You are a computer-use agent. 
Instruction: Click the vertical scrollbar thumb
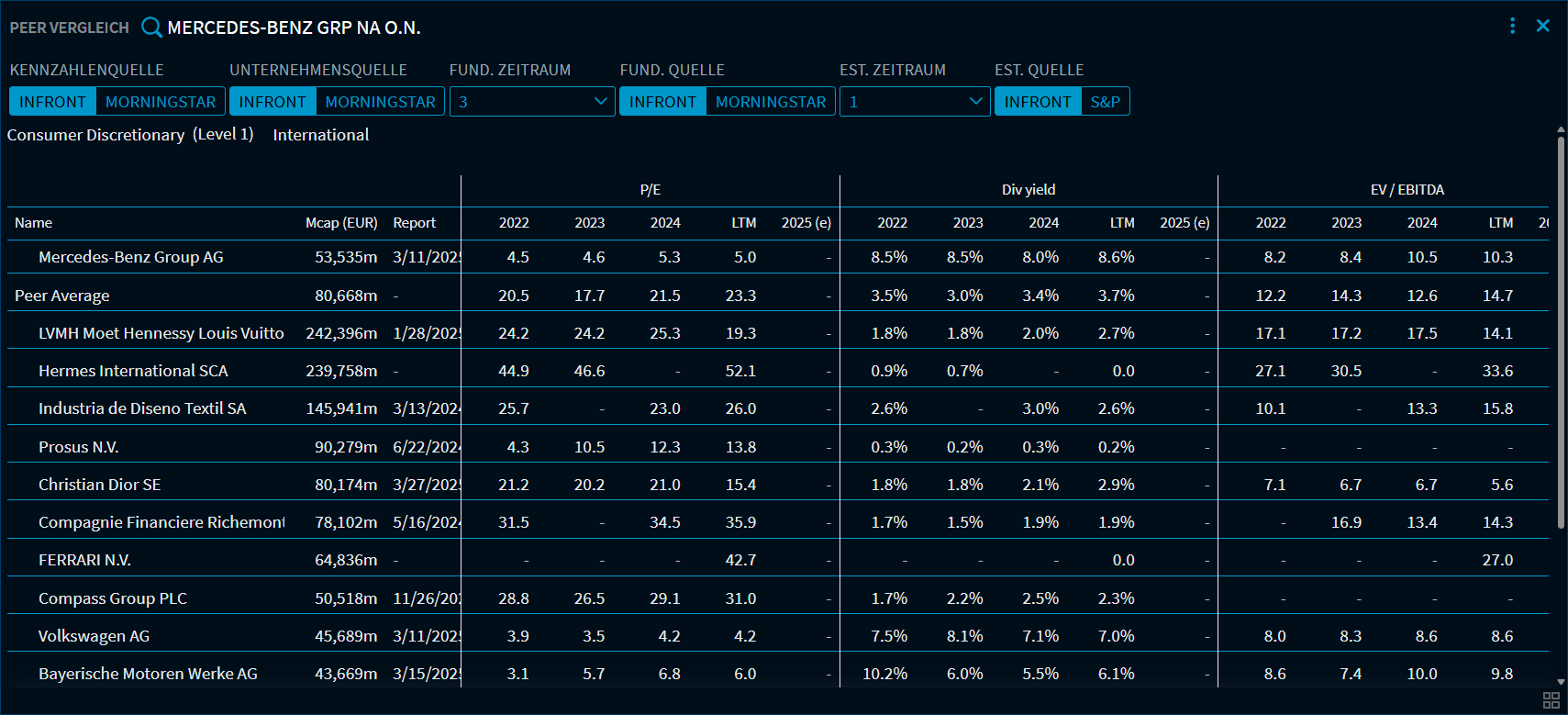(x=1561, y=330)
